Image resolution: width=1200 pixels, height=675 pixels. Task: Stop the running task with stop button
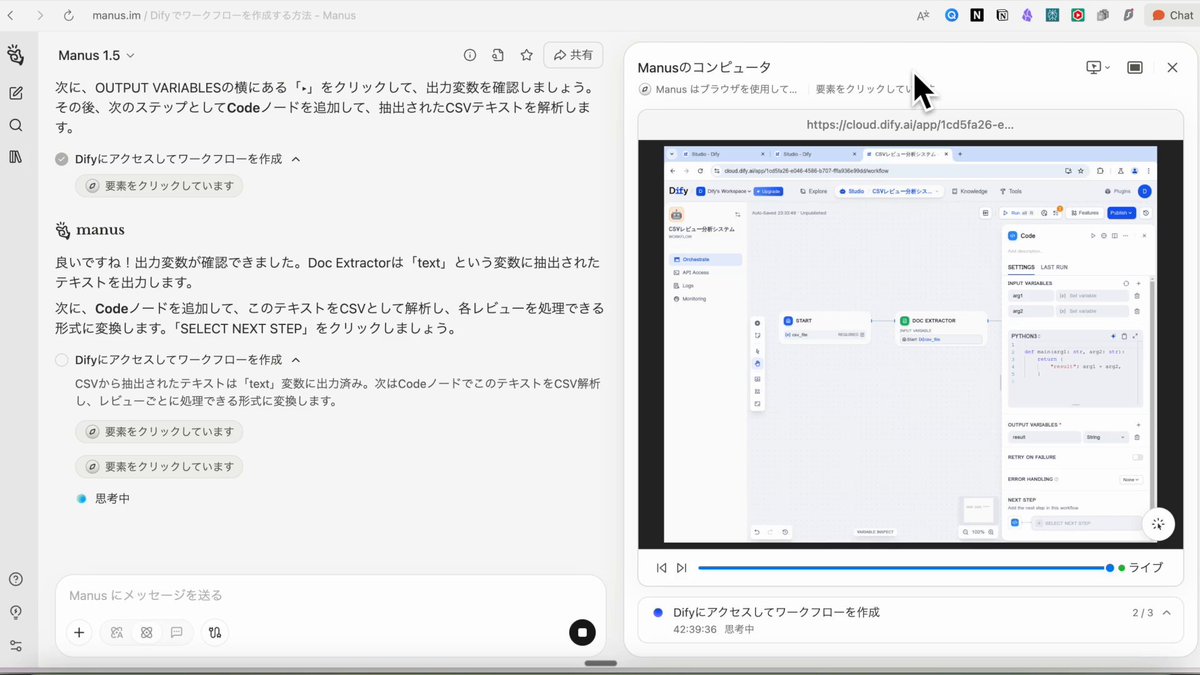582,632
